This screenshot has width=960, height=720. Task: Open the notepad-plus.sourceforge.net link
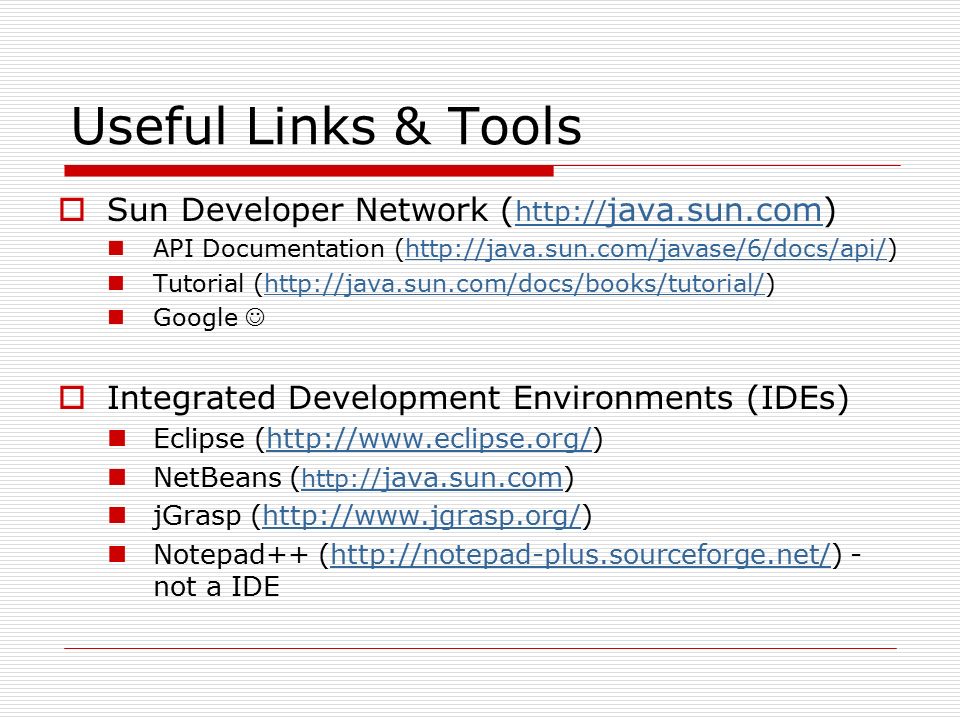coord(580,555)
